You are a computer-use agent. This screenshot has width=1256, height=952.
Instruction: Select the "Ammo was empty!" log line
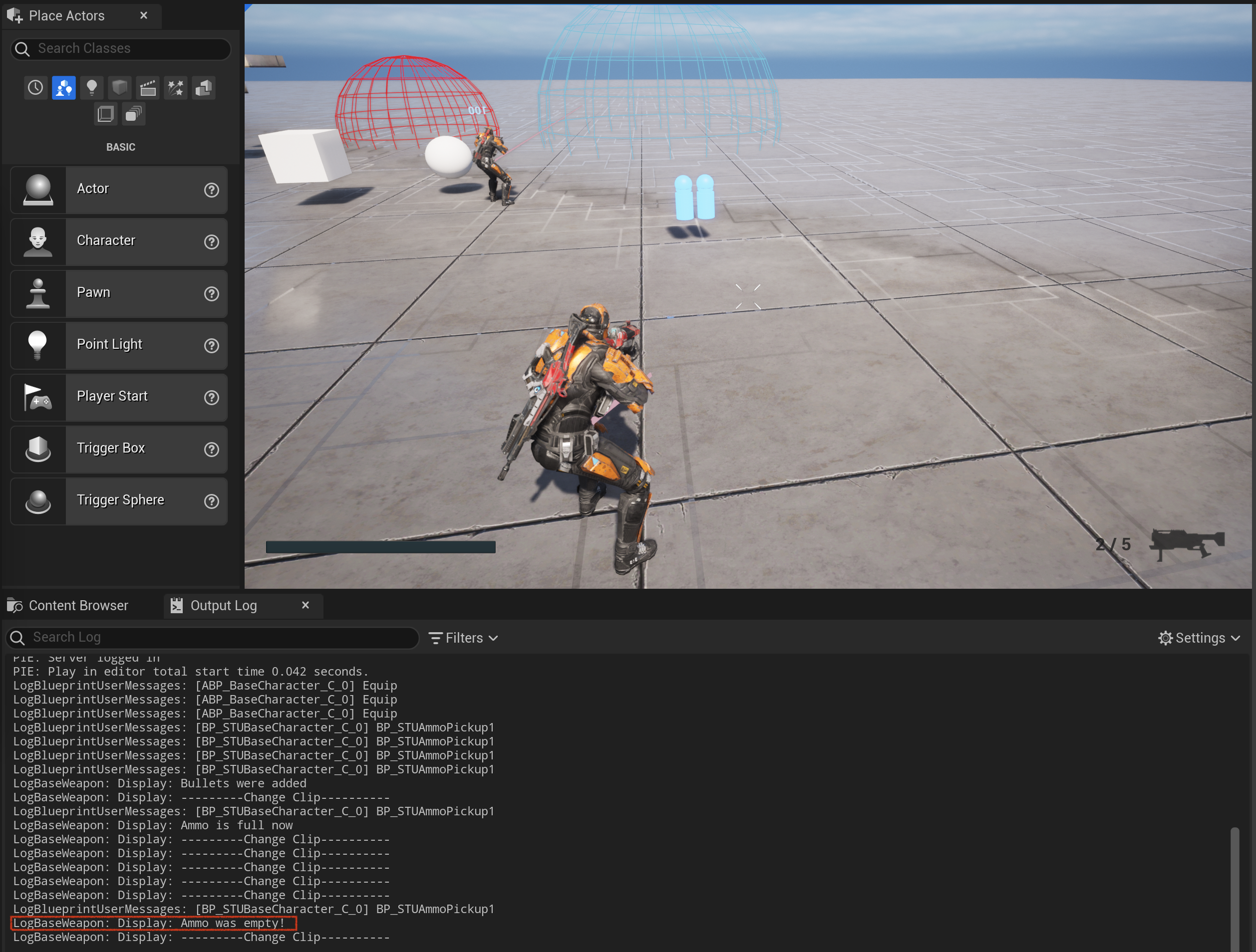click(149, 924)
